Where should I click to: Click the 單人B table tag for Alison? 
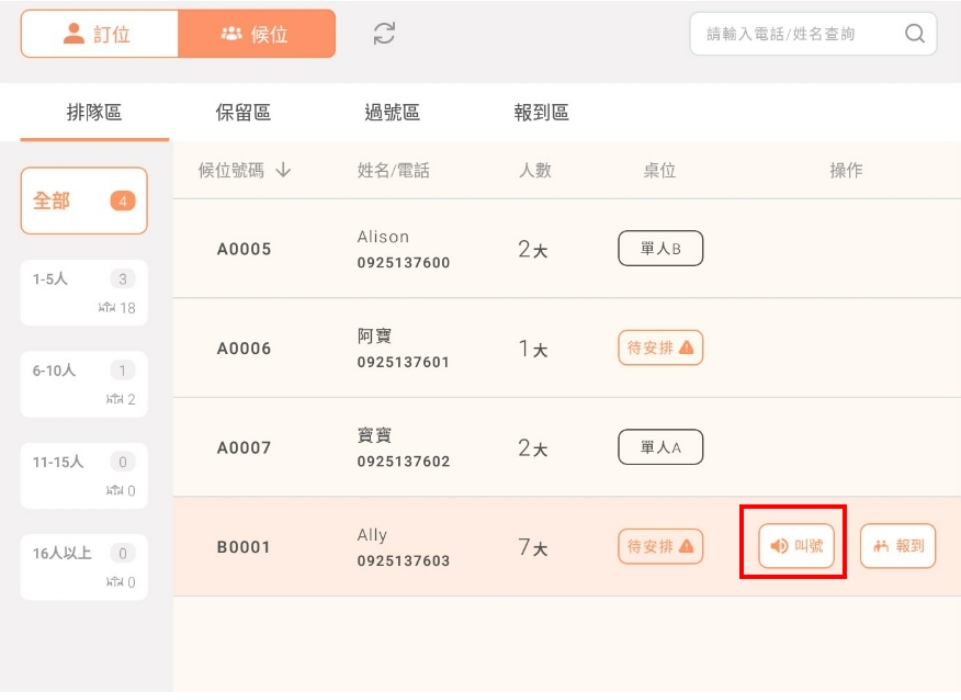point(660,249)
